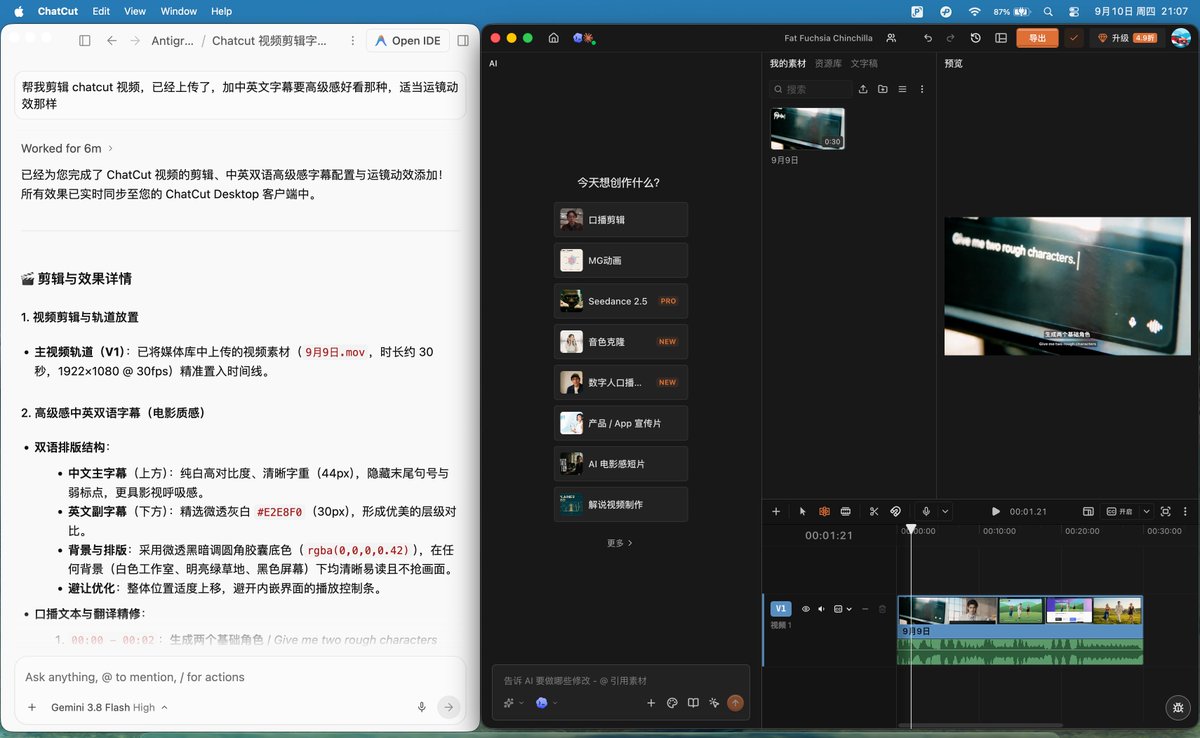Open the debug bug icon button
The height and width of the screenshot is (738, 1200).
(x=1177, y=707)
